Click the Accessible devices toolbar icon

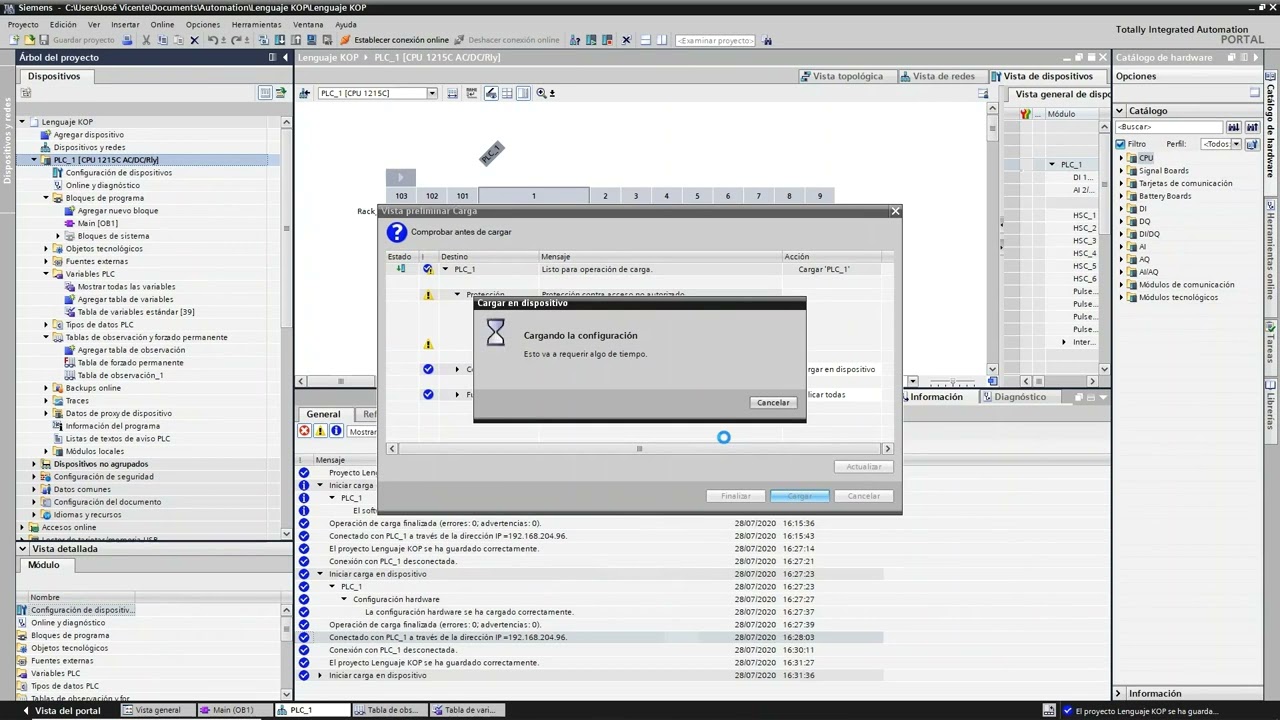pyautogui.click(x=575, y=40)
